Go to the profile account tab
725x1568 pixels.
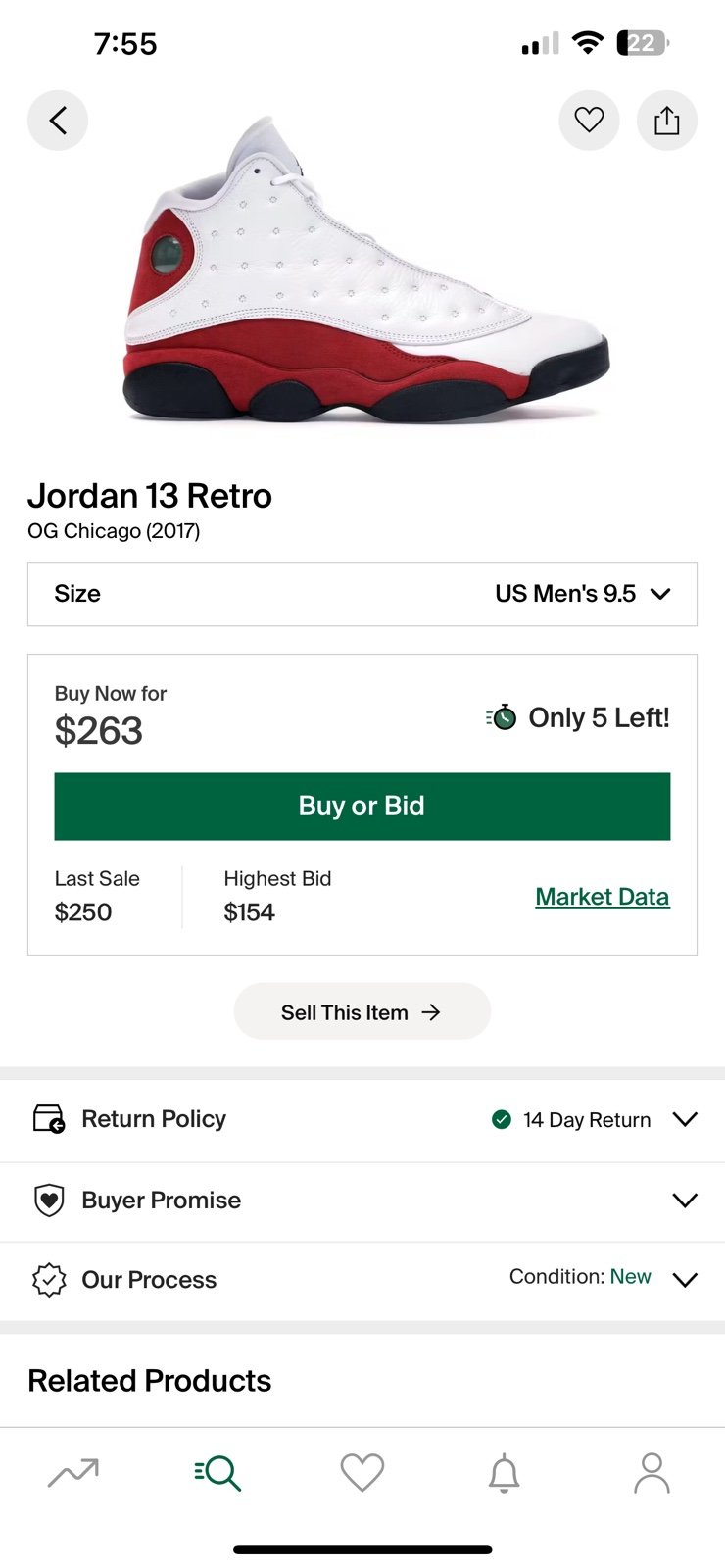click(x=652, y=1473)
